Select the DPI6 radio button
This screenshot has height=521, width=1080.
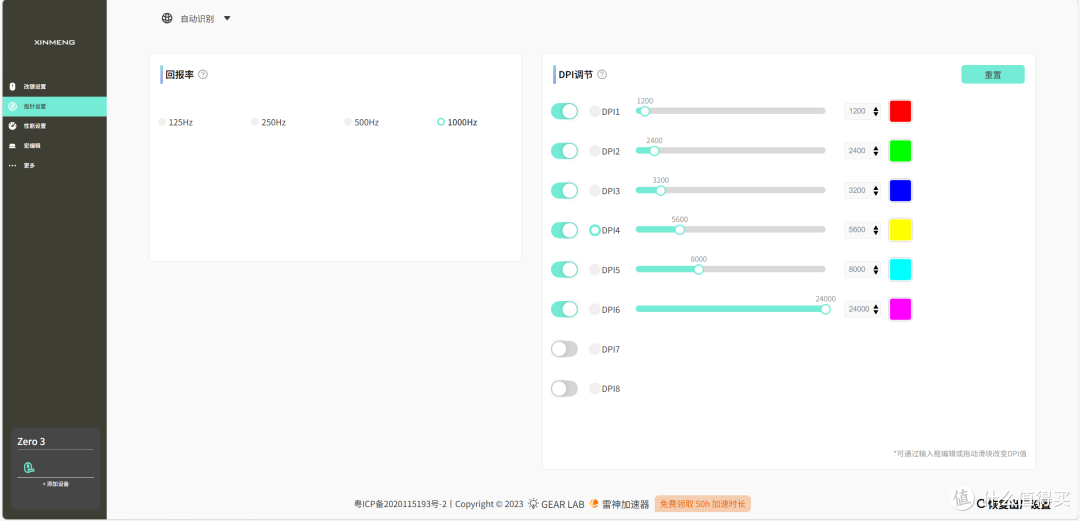594,309
